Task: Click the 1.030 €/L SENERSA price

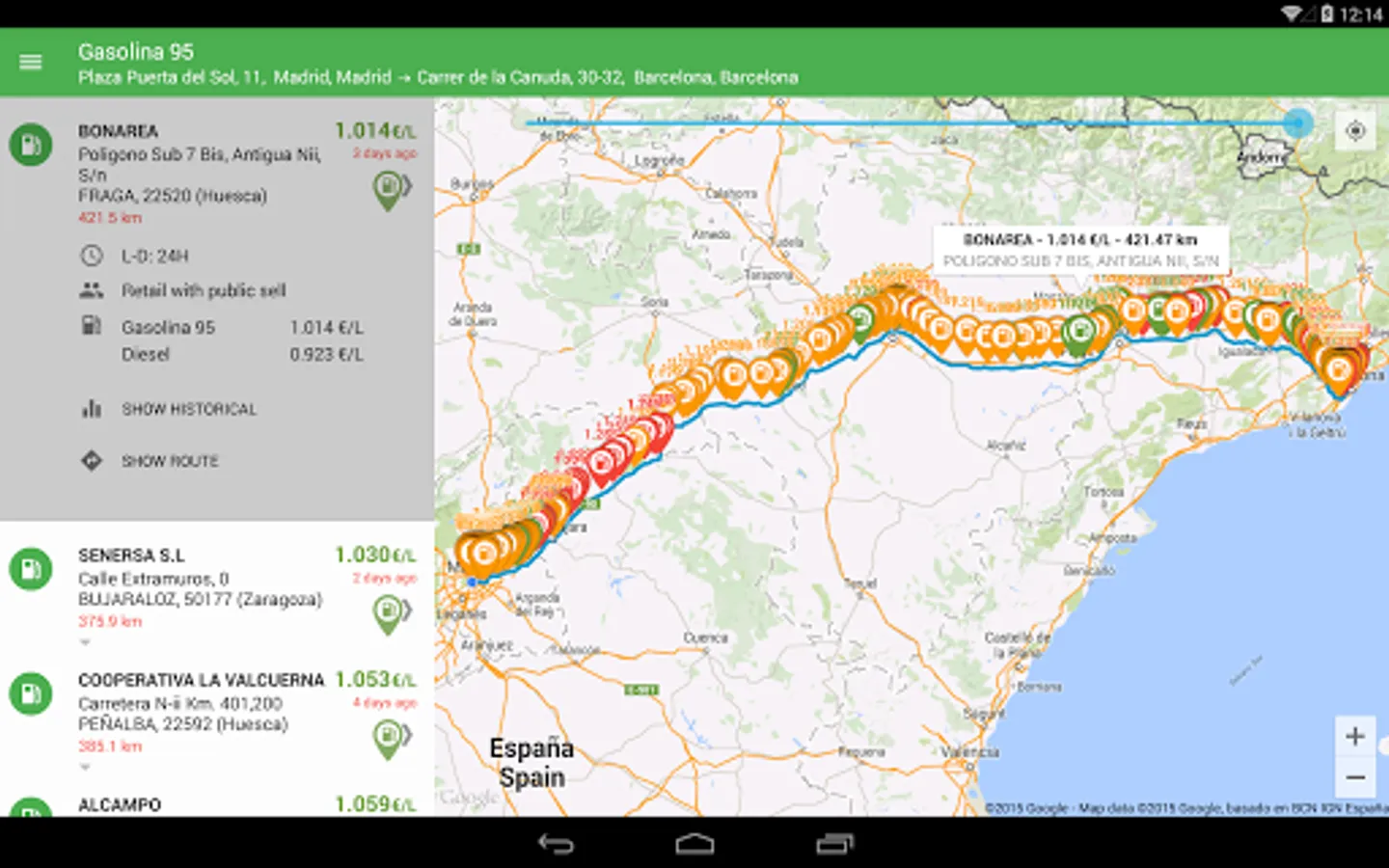Action: pos(375,555)
